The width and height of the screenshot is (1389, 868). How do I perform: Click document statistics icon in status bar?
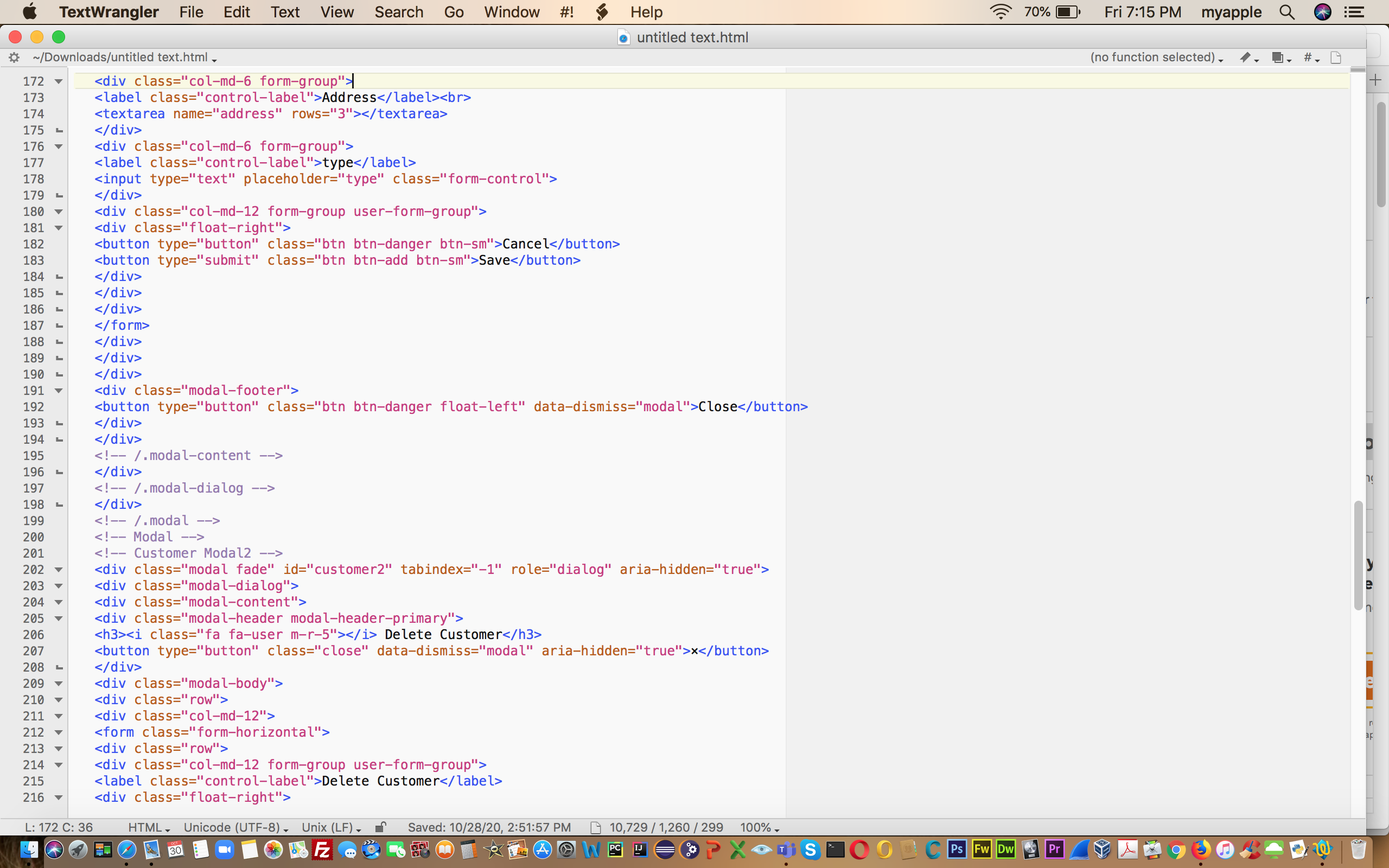coord(596,827)
